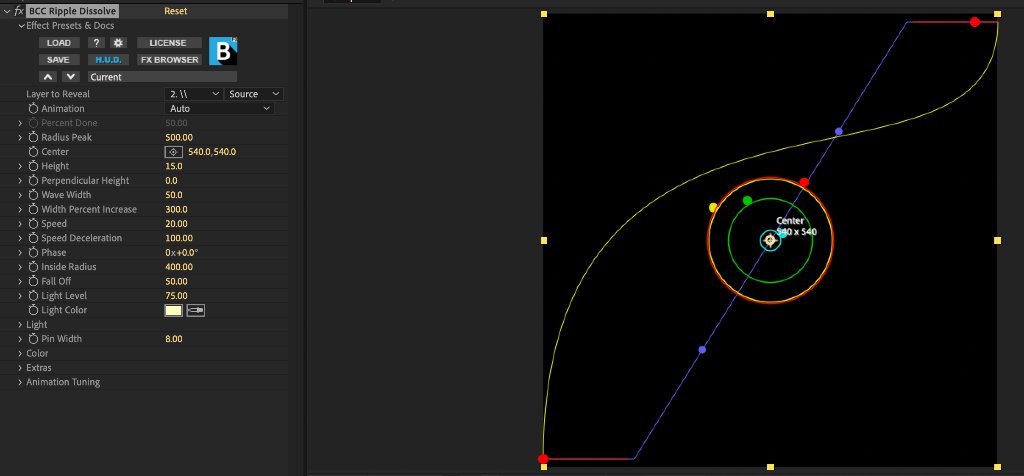Click Light Color eyedropper icon
Screen dimensions: 1024x476
click(196, 310)
